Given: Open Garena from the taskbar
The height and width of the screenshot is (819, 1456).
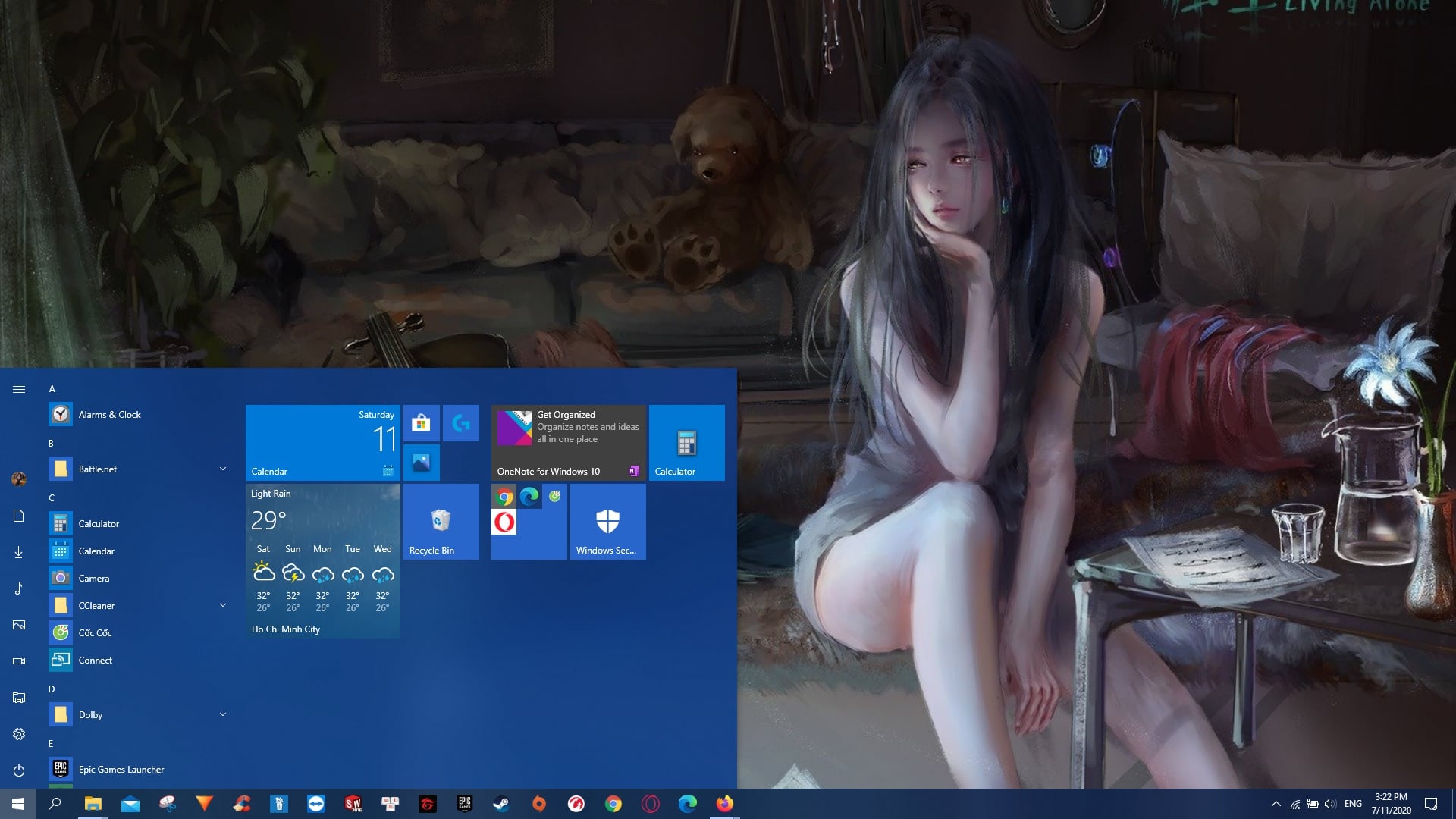Looking at the screenshot, I should tap(428, 804).
